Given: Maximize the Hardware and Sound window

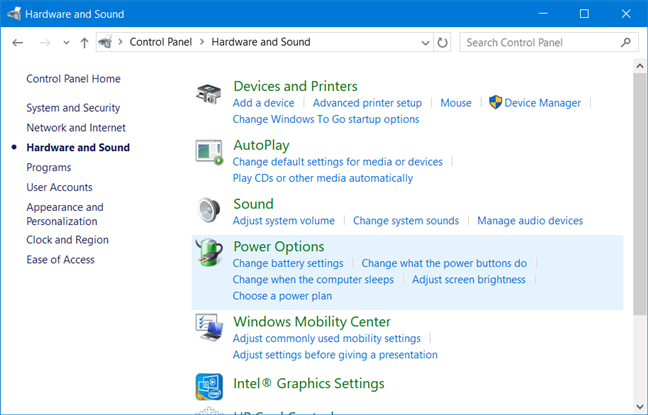Looking at the screenshot, I should [x=584, y=14].
